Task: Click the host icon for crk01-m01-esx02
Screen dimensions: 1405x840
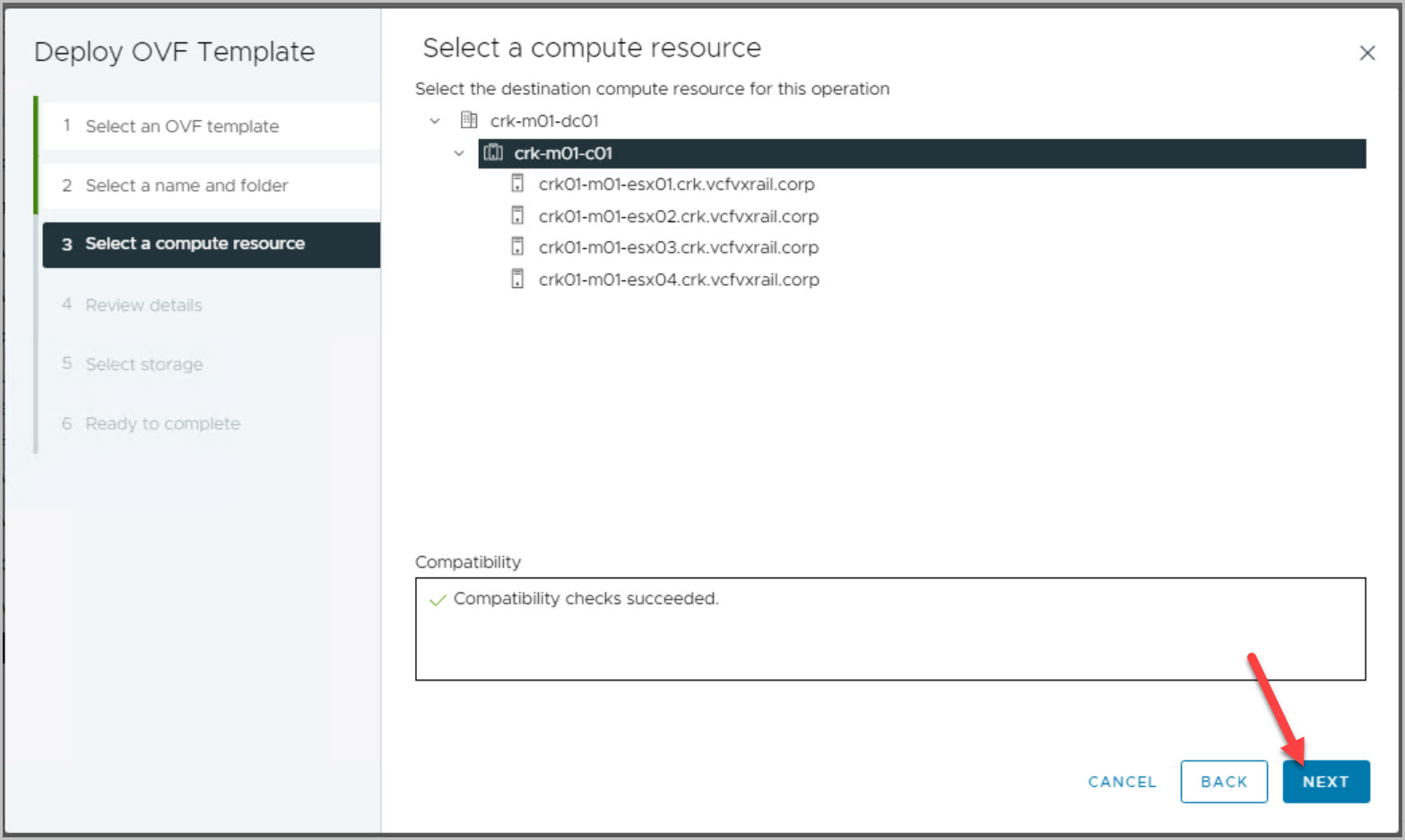Action: click(517, 216)
